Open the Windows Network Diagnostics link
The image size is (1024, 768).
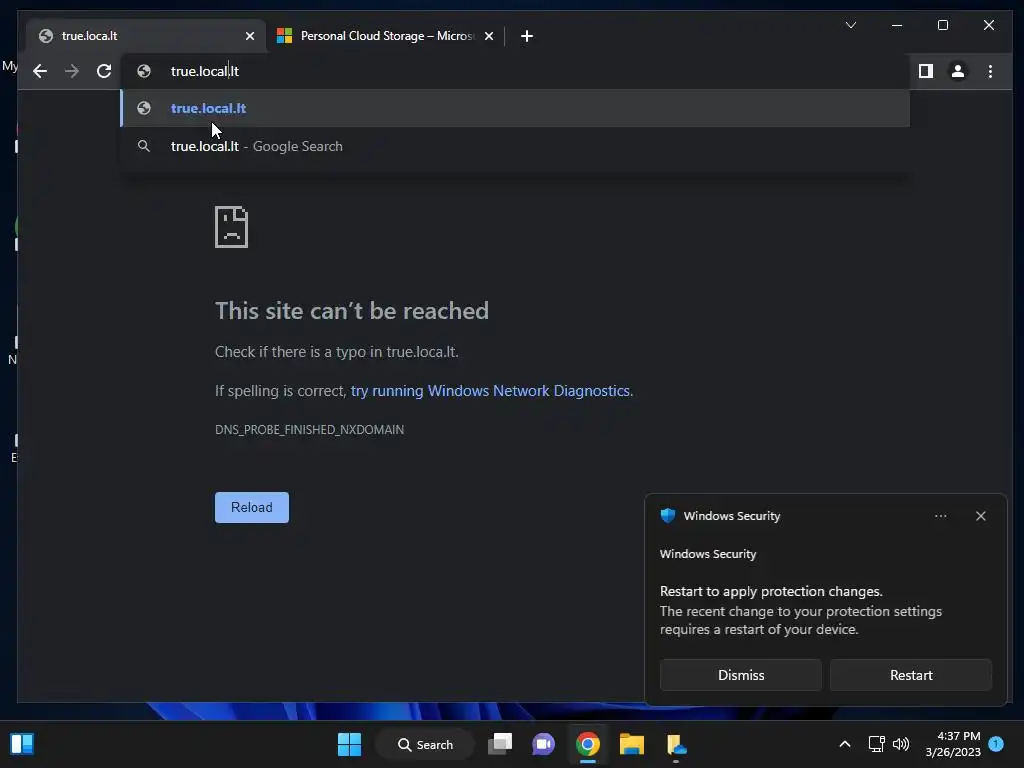[490, 391]
